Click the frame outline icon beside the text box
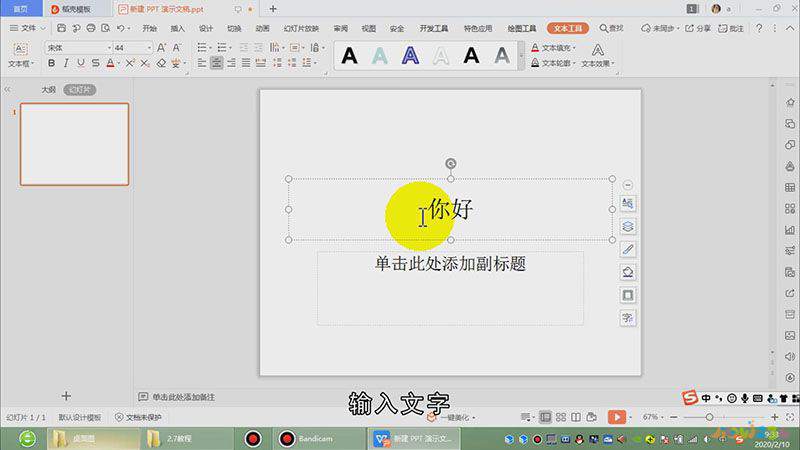 pos(628,295)
